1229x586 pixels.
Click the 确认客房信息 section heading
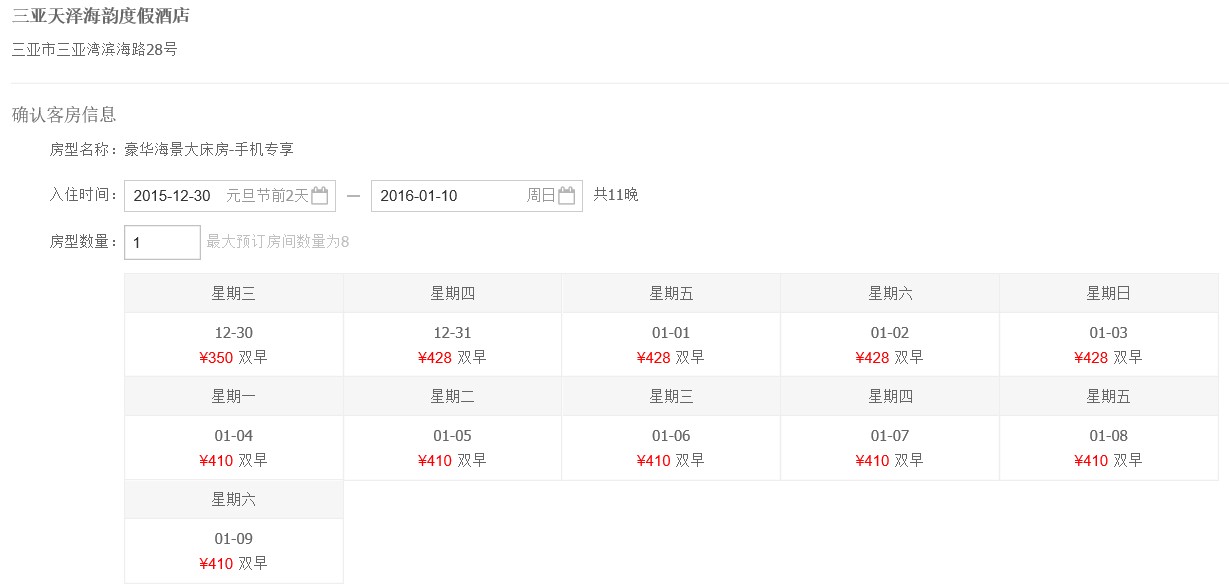[x=64, y=114]
